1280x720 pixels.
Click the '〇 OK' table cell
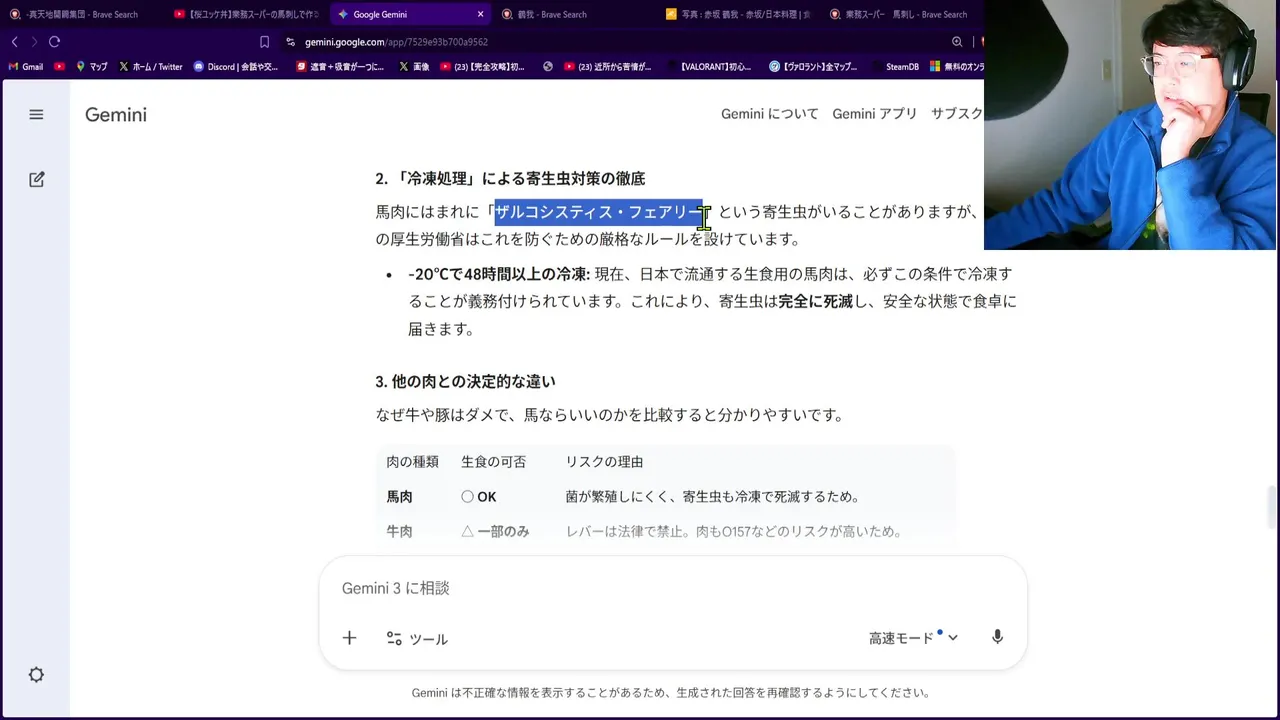click(478, 497)
